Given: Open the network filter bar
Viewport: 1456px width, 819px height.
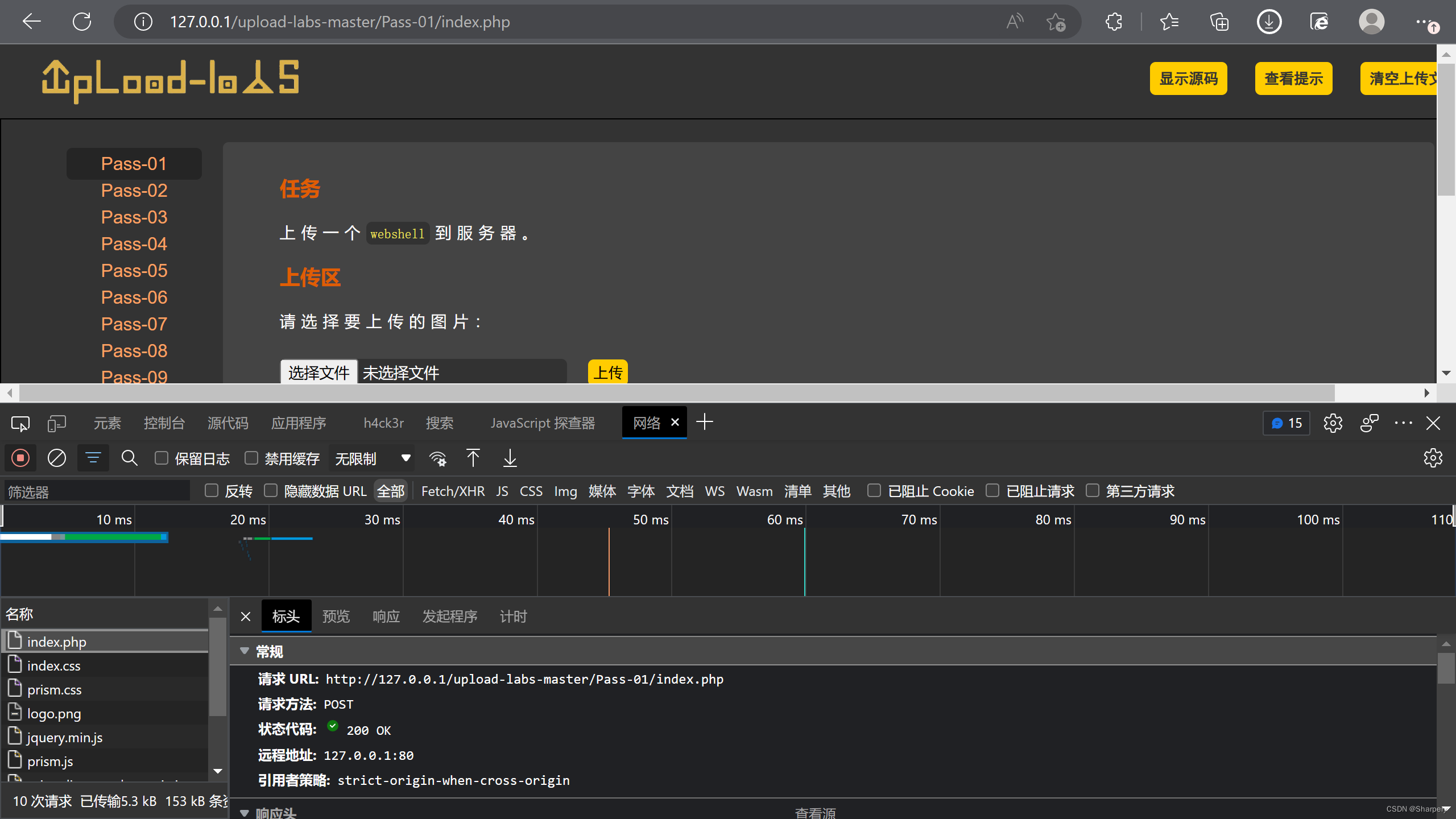Looking at the screenshot, I should tap(93, 458).
